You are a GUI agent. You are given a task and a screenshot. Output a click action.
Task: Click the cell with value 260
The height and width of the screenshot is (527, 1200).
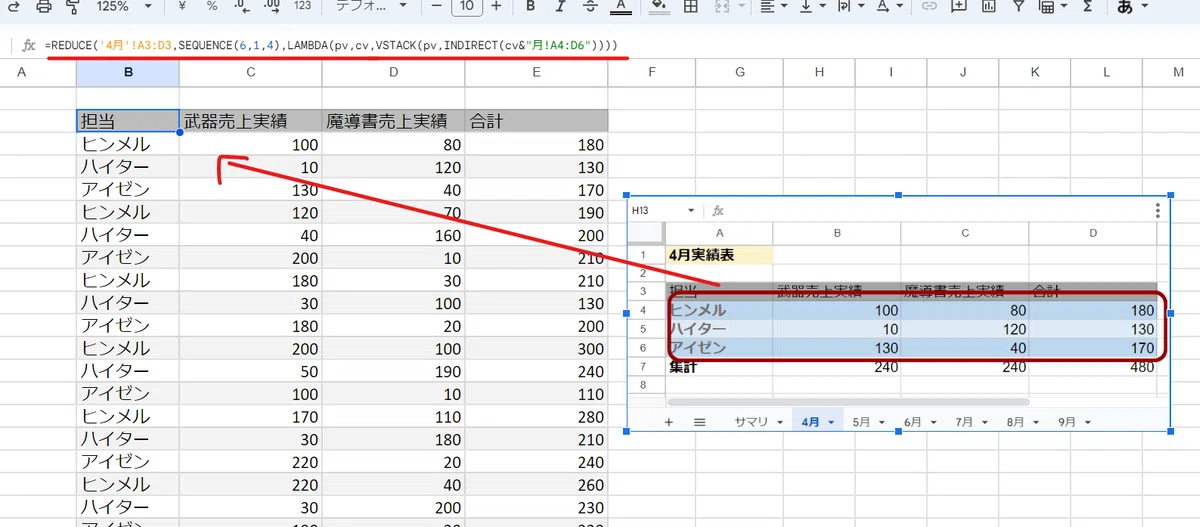536,484
